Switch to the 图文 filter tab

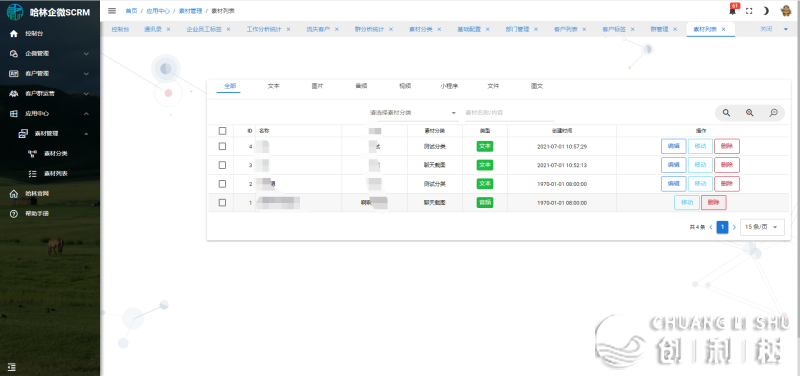point(537,86)
